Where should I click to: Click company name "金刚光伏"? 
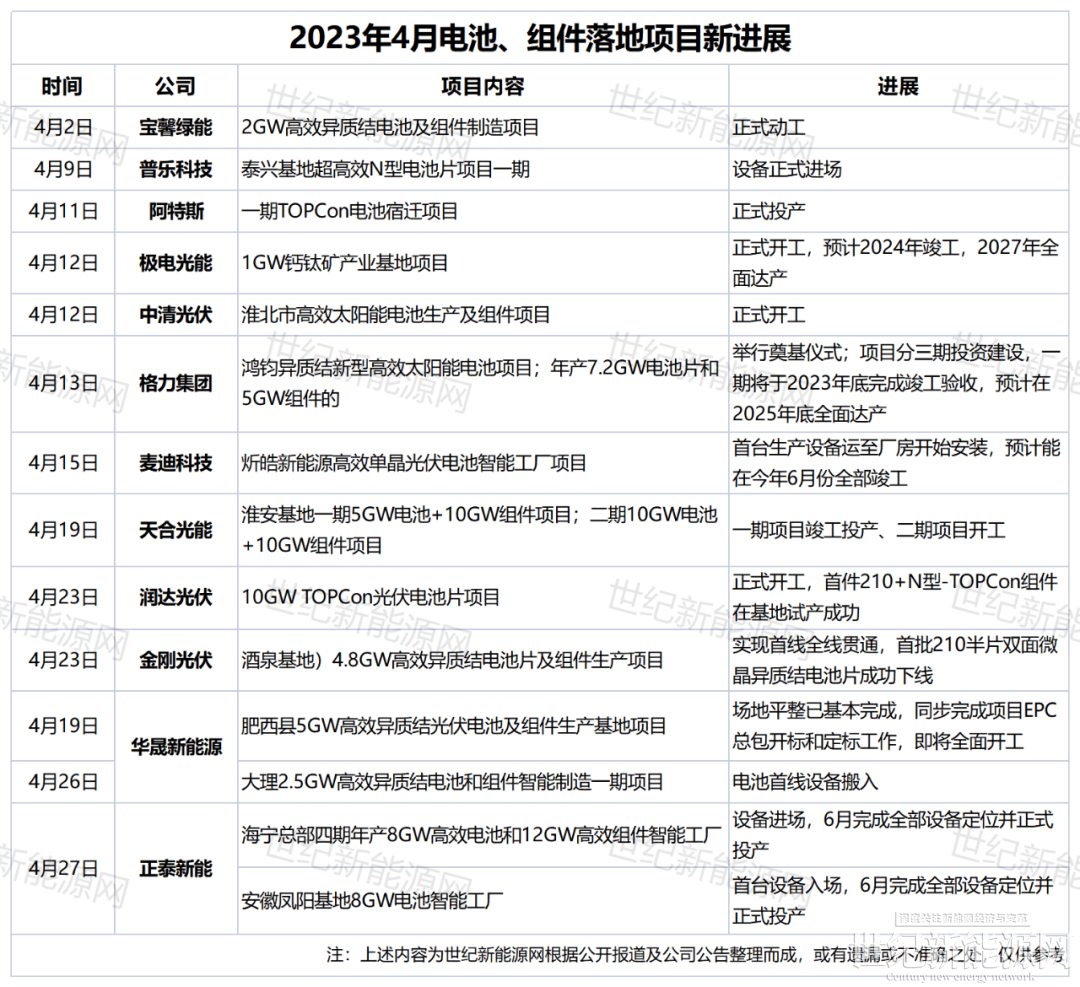point(176,661)
